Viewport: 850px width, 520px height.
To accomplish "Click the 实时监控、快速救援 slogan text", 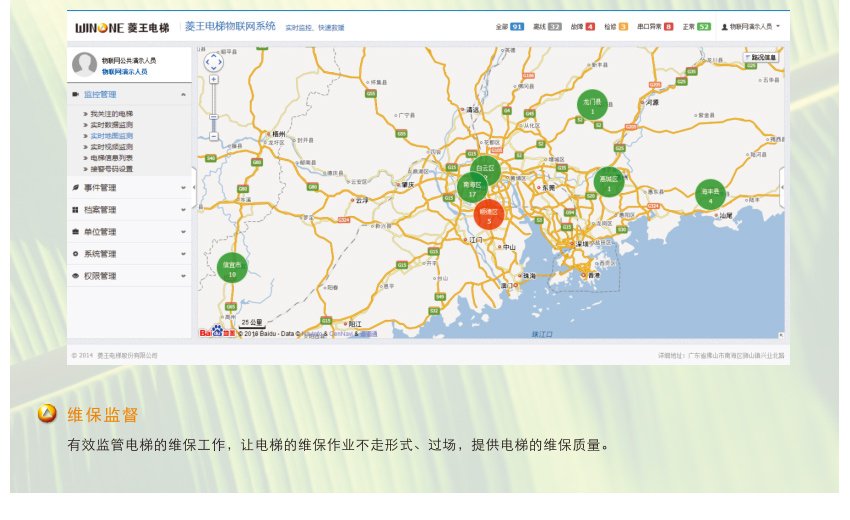I will click(315, 28).
